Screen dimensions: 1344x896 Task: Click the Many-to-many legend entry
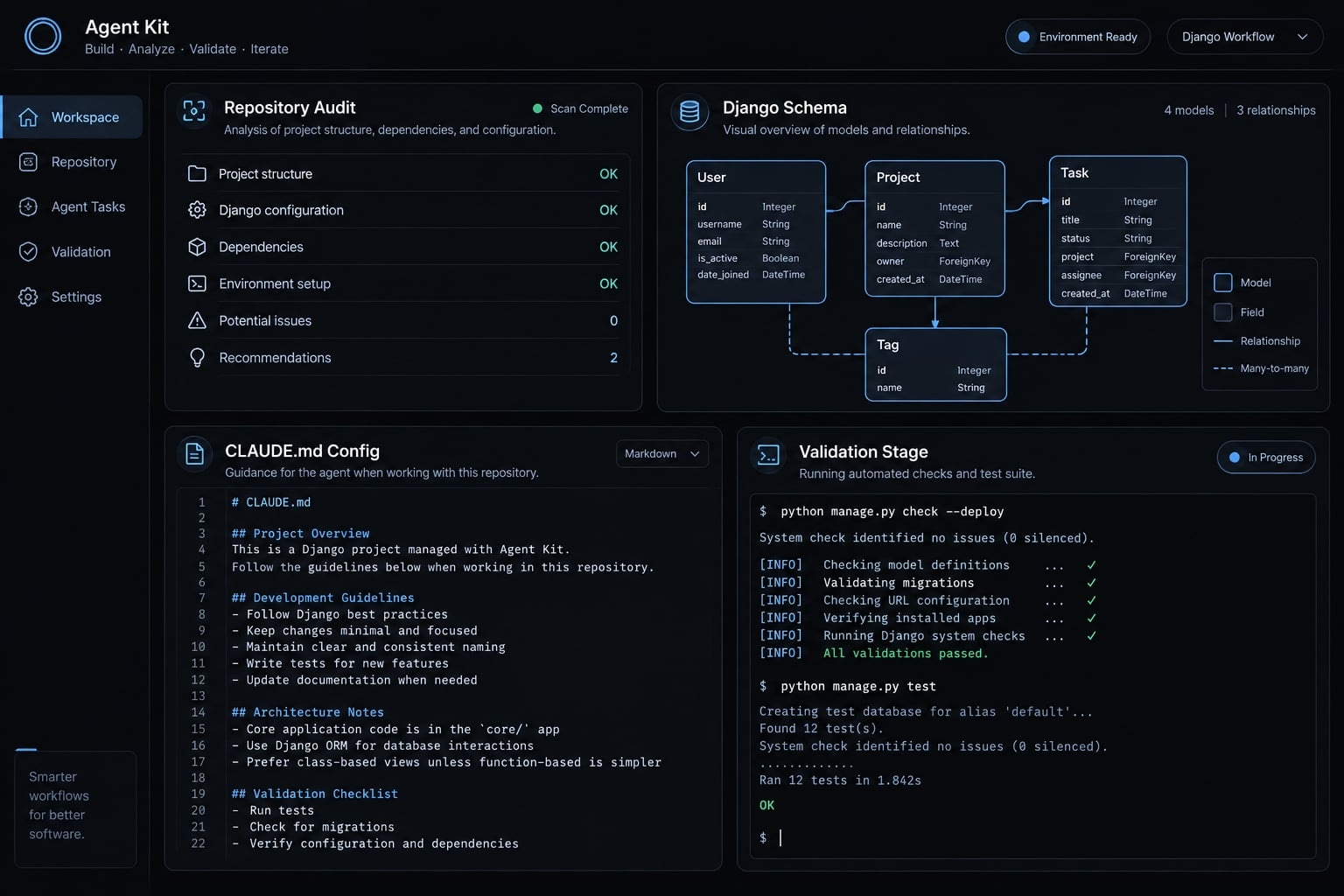click(x=1262, y=368)
